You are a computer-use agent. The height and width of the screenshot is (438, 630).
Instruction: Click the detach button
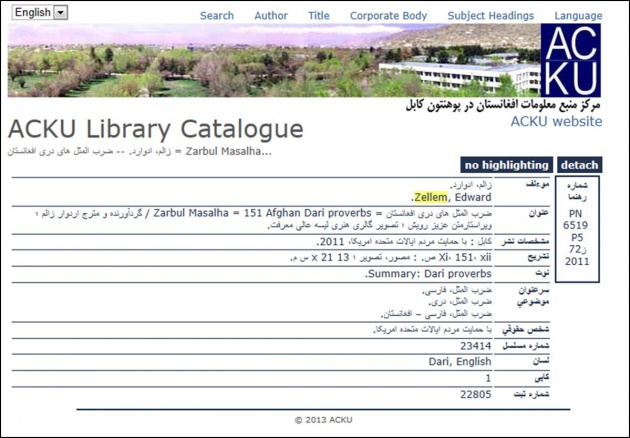coord(579,165)
